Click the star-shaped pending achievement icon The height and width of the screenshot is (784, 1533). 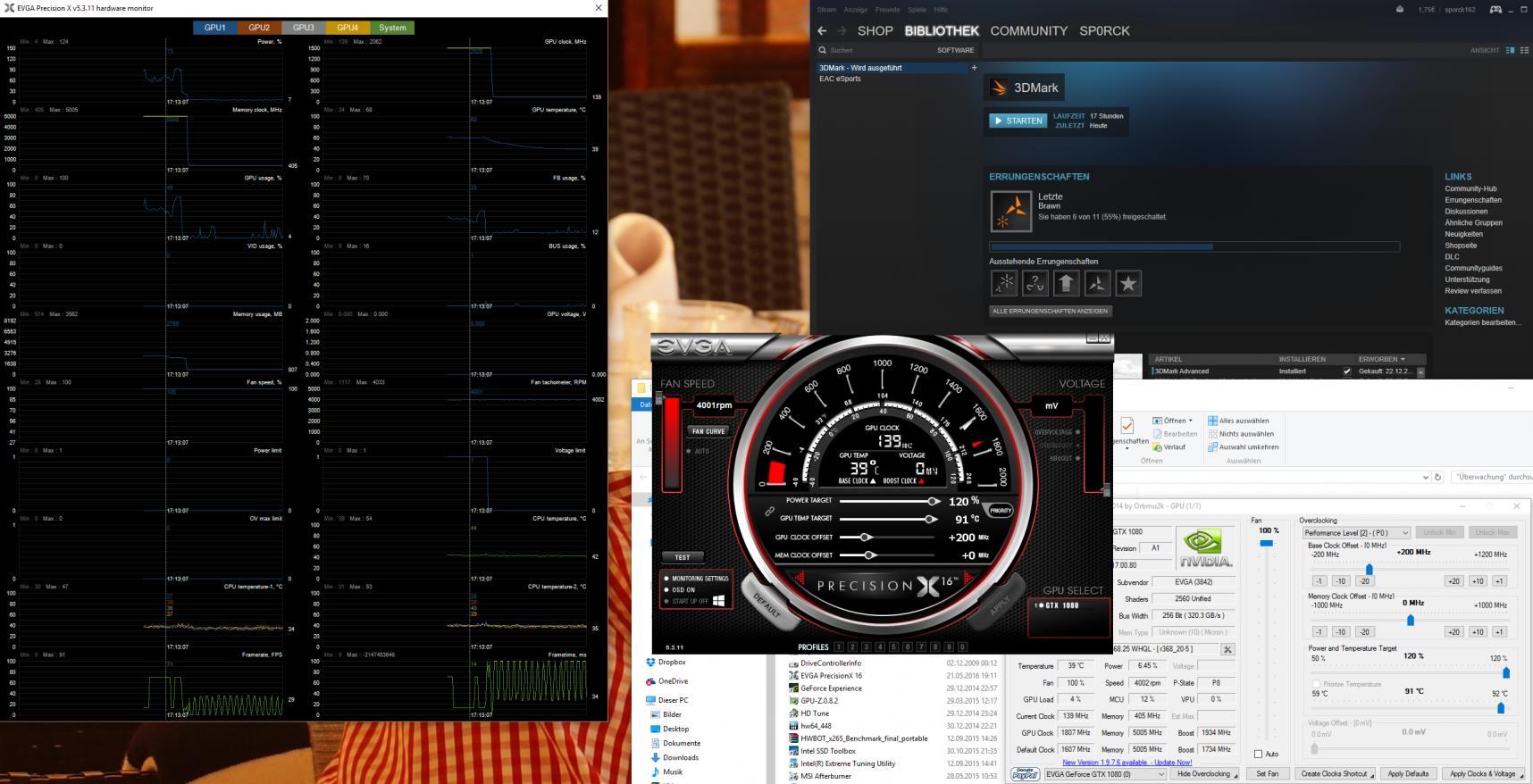click(1128, 283)
